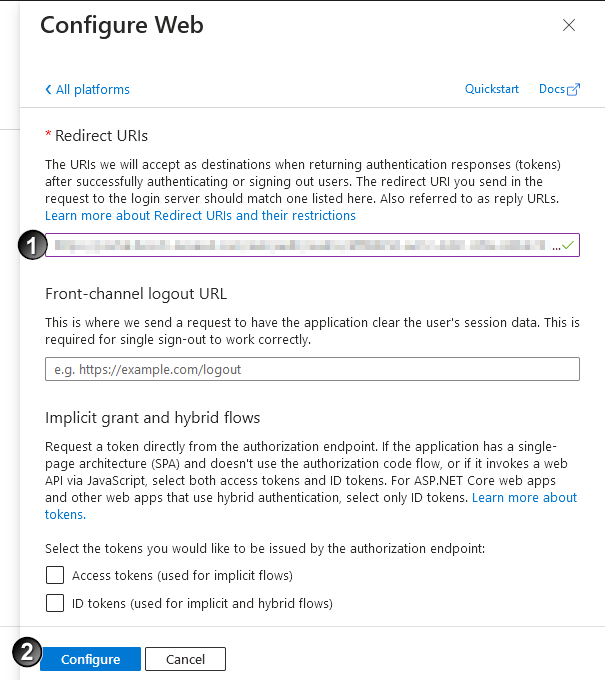Image resolution: width=605 pixels, height=680 pixels.
Task: Click the numbered step 1 marker
Action: pos(32,246)
